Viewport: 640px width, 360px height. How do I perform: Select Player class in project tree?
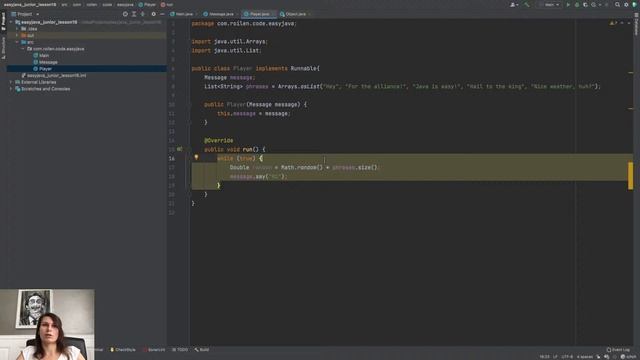pyautogui.click(x=45, y=69)
